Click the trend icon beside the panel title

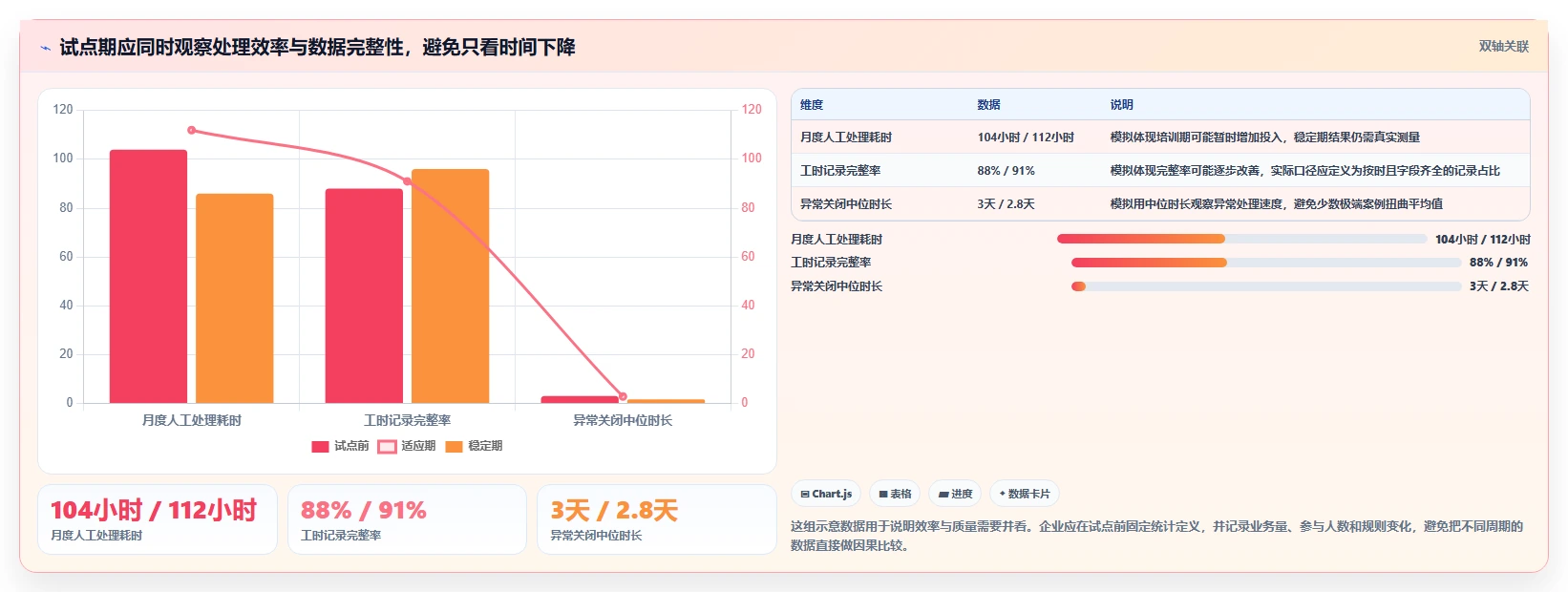[x=45, y=48]
